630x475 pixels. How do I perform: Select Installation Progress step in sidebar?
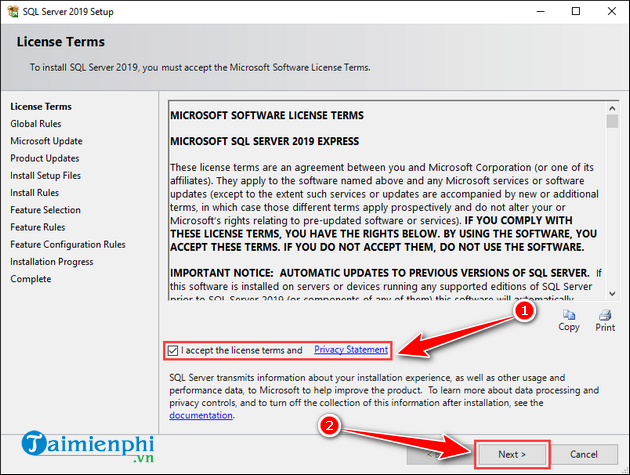click(52, 262)
